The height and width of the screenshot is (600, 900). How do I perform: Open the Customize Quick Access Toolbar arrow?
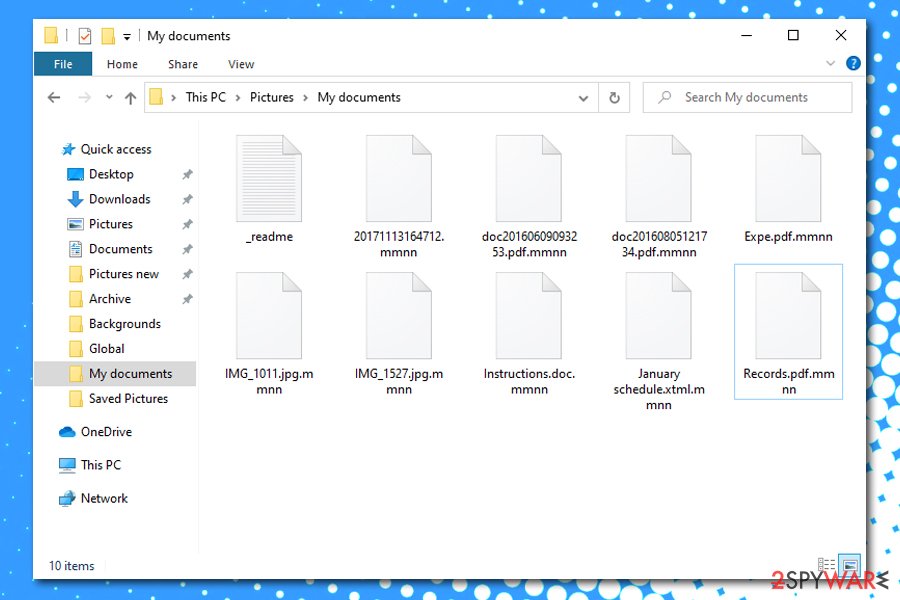(127, 37)
